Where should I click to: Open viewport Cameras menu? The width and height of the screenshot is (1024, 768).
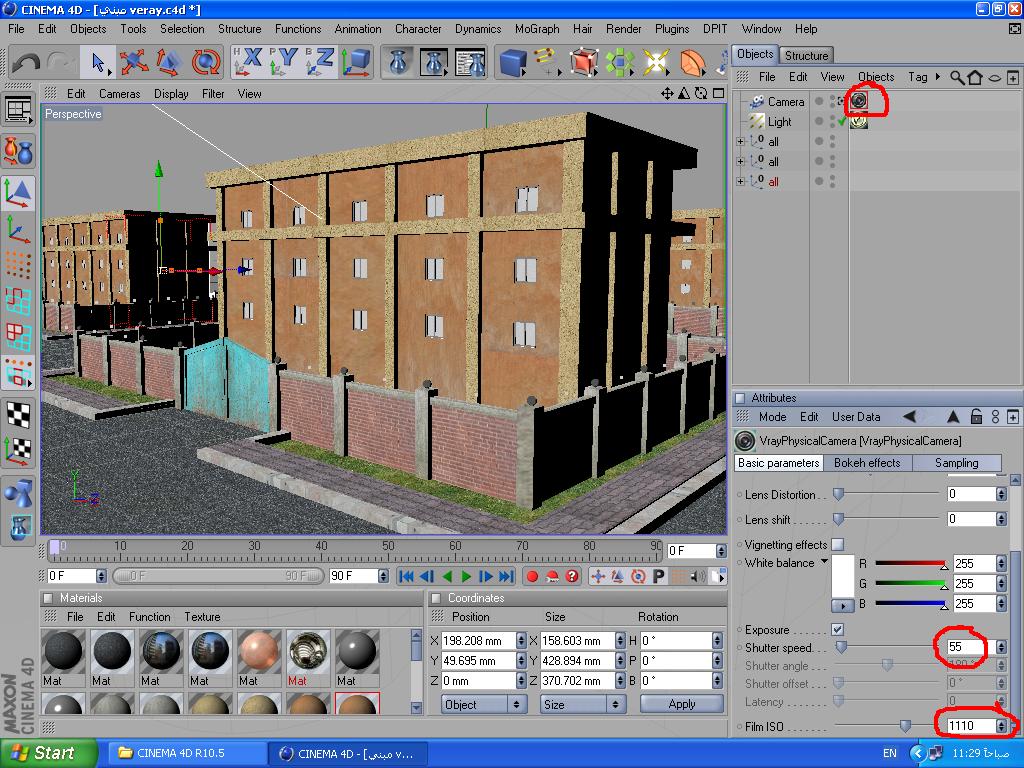point(120,94)
